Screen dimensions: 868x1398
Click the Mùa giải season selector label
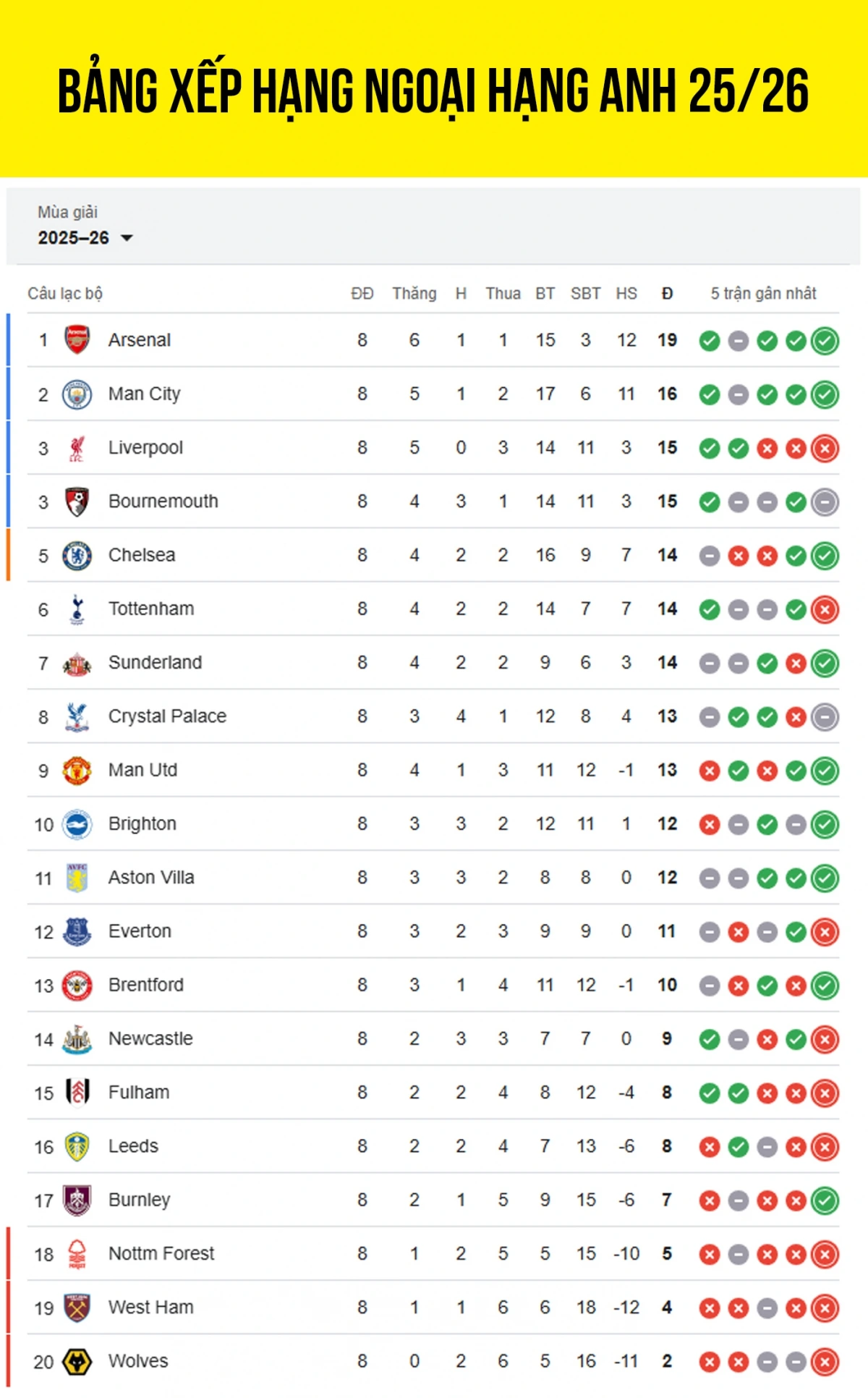point(67,212)
